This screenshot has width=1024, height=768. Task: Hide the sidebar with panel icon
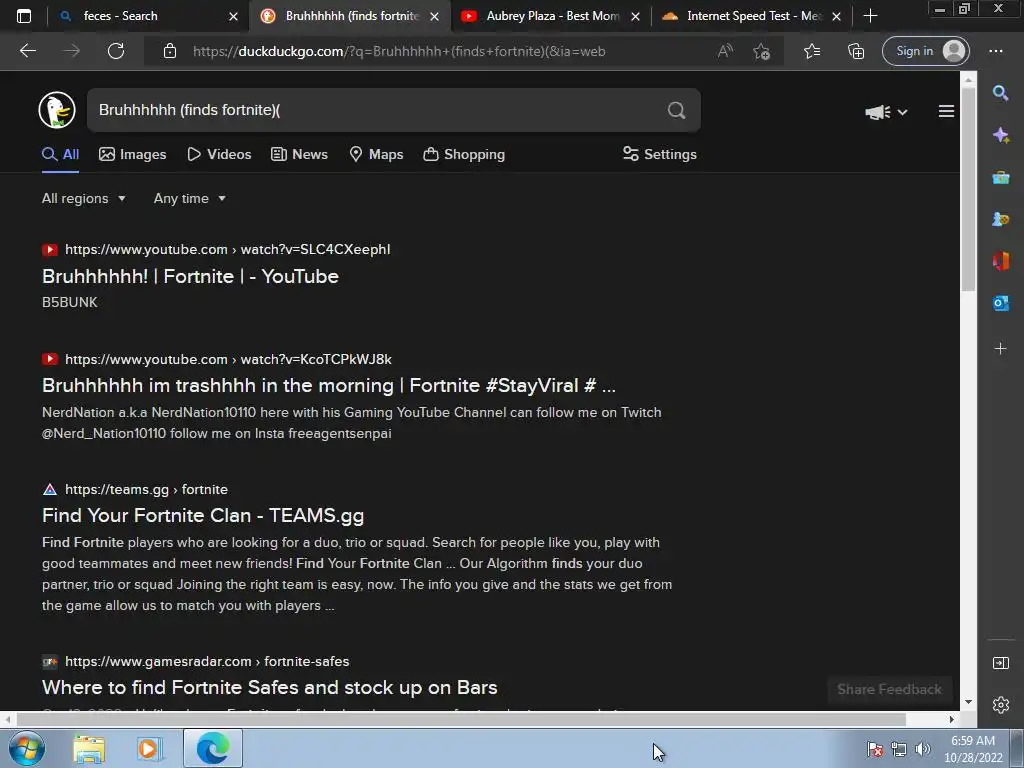point(1000,663)
